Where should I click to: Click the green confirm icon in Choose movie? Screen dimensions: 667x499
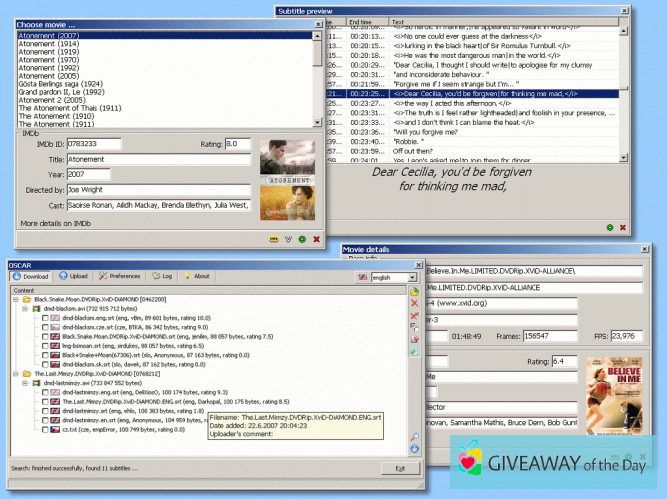pyautogui.click(x=302, y=239)
